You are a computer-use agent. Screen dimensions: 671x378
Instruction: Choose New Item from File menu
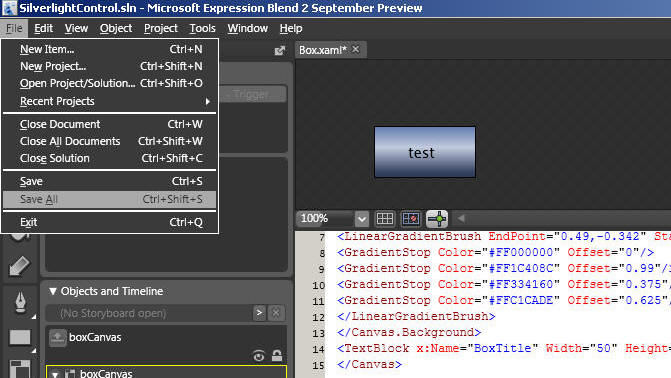coord(110,49)
